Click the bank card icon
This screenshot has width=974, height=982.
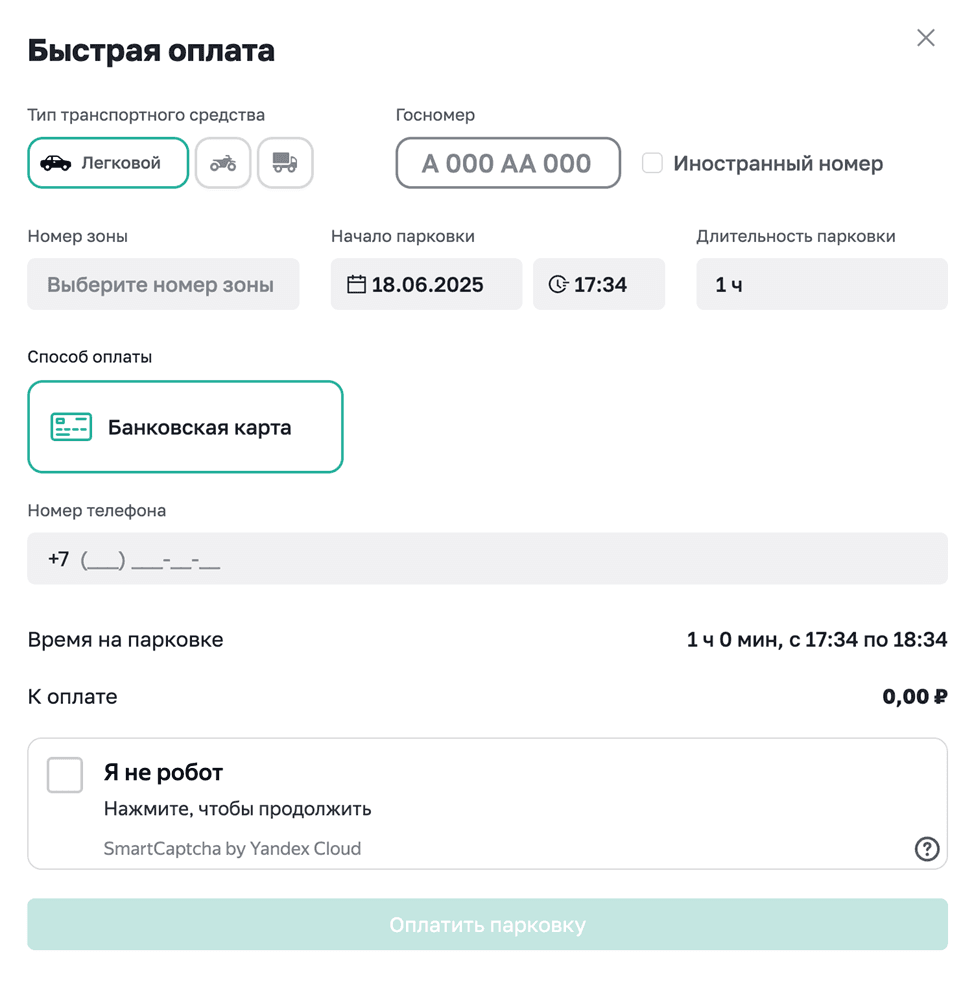(x=71, y=427)
